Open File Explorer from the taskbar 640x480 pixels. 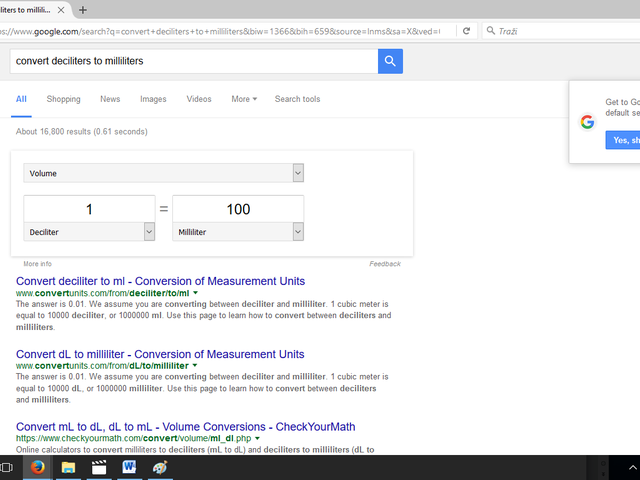click(x=68, y=467)
